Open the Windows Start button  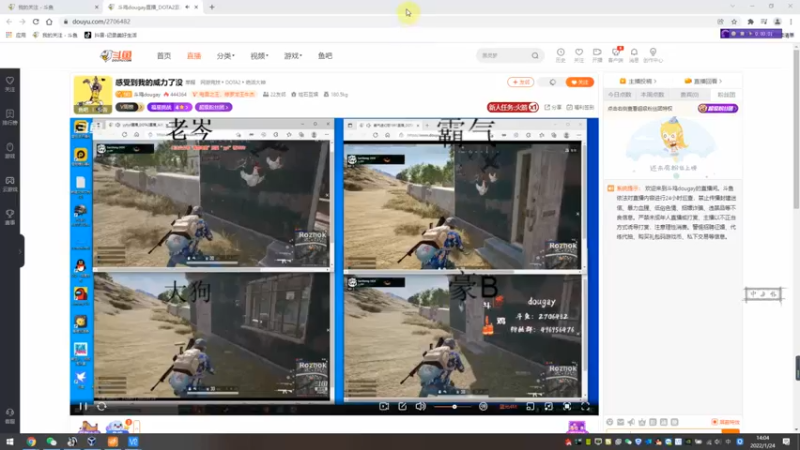click(x=10, y=442)
